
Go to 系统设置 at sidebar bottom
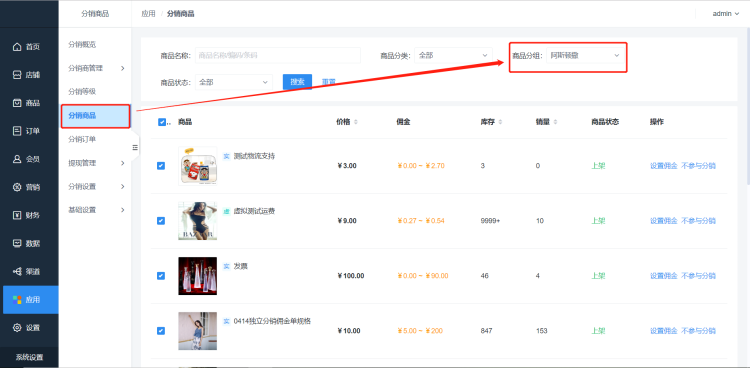click(x=29, y=357)
